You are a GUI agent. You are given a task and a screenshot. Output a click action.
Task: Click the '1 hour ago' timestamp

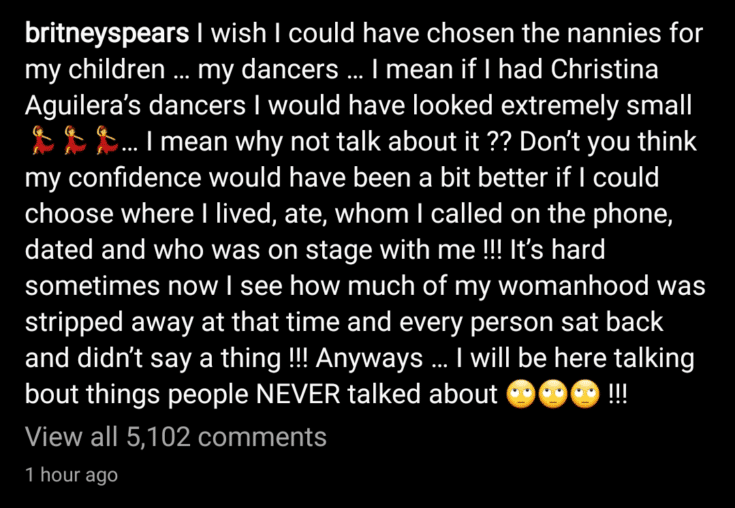(71, 475)
